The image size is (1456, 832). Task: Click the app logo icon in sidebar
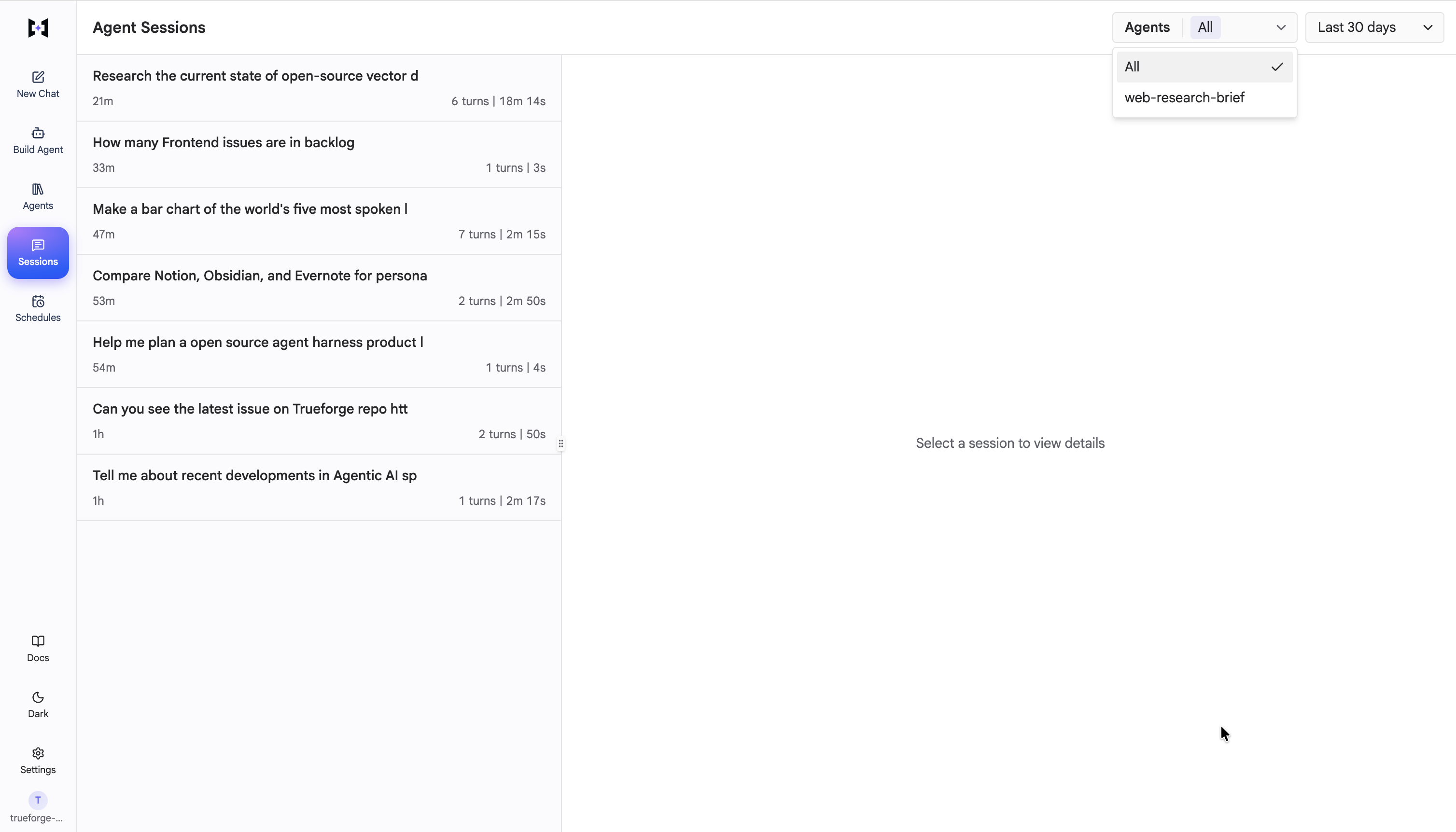38,28
